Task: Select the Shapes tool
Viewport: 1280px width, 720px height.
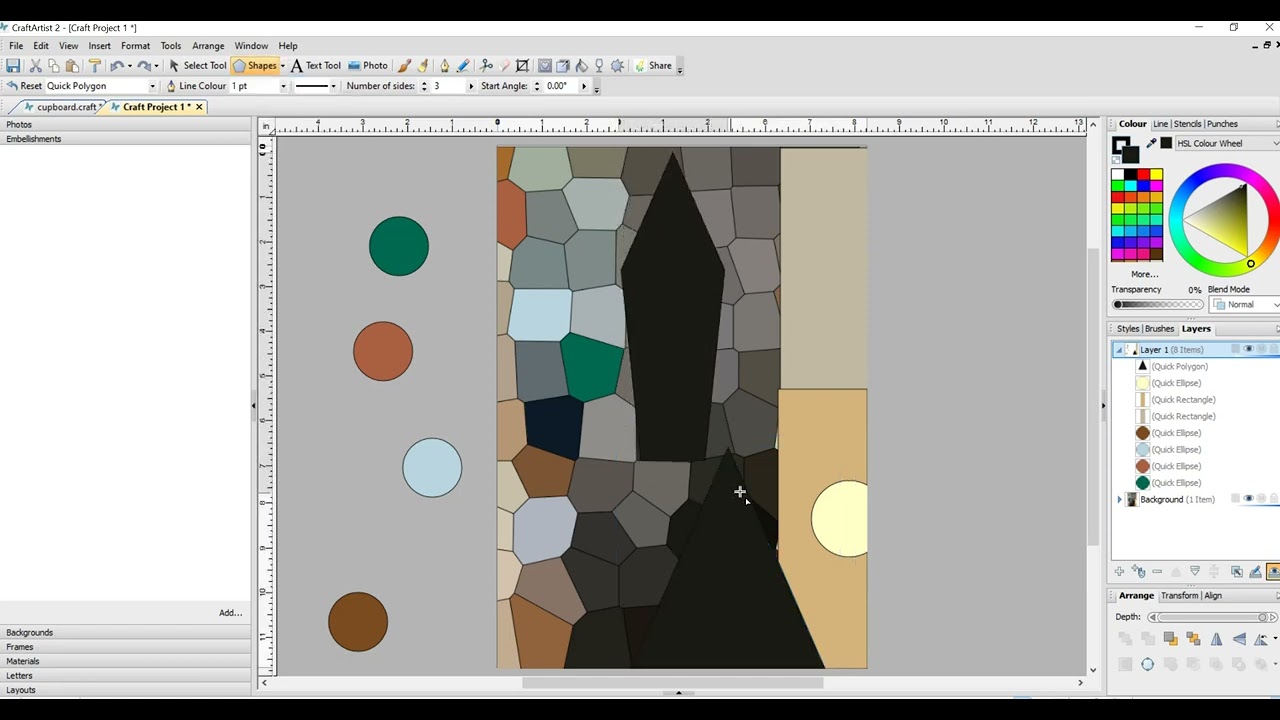Action: (255, 66)
